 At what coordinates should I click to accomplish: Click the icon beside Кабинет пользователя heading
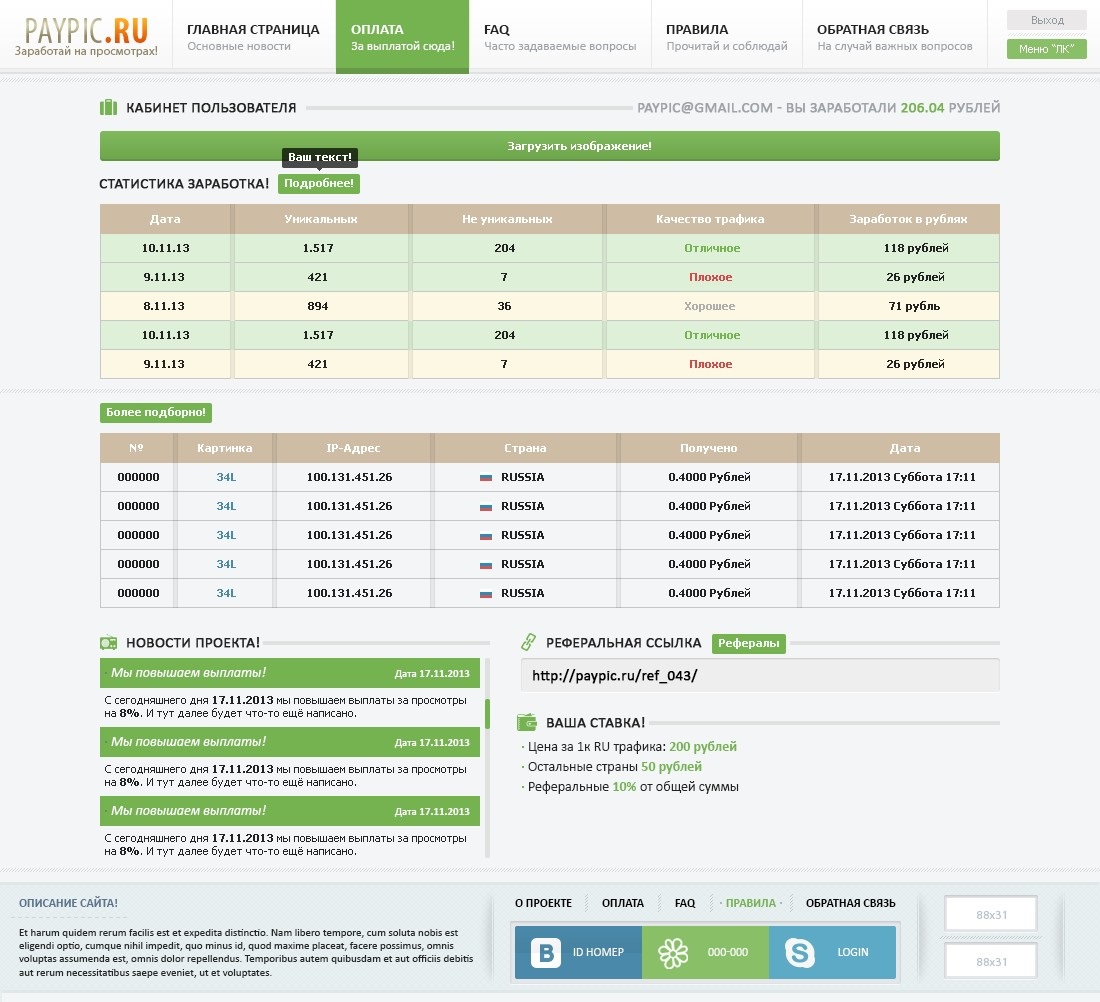pyautogui.click(x=108, y=108)
